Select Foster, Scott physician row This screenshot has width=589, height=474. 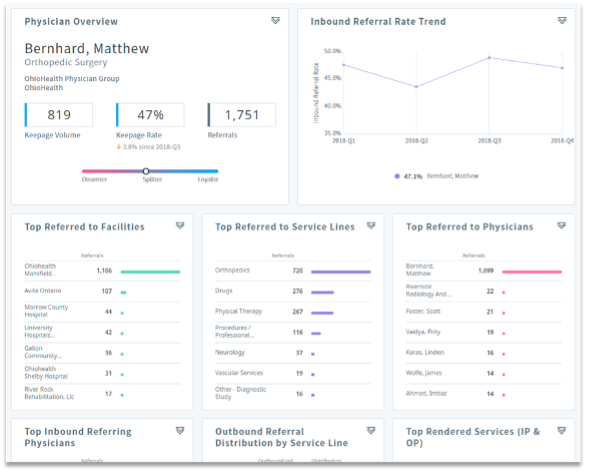click(x=484, y=312)
